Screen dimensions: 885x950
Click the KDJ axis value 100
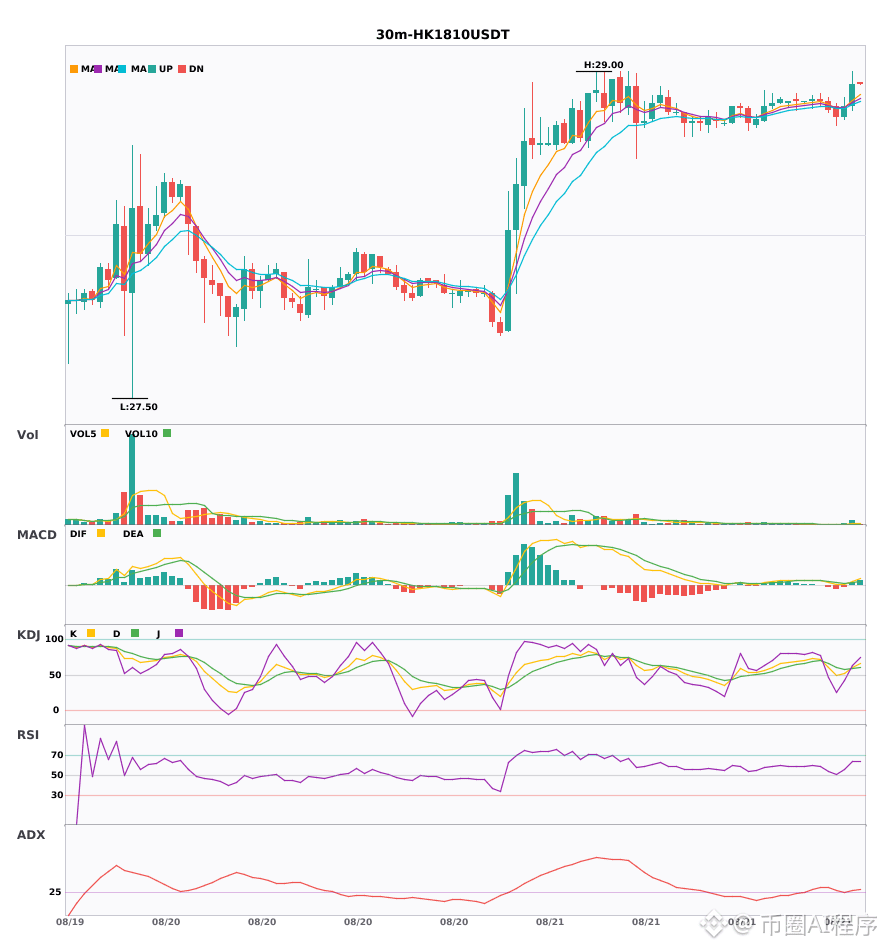(54, 639)
